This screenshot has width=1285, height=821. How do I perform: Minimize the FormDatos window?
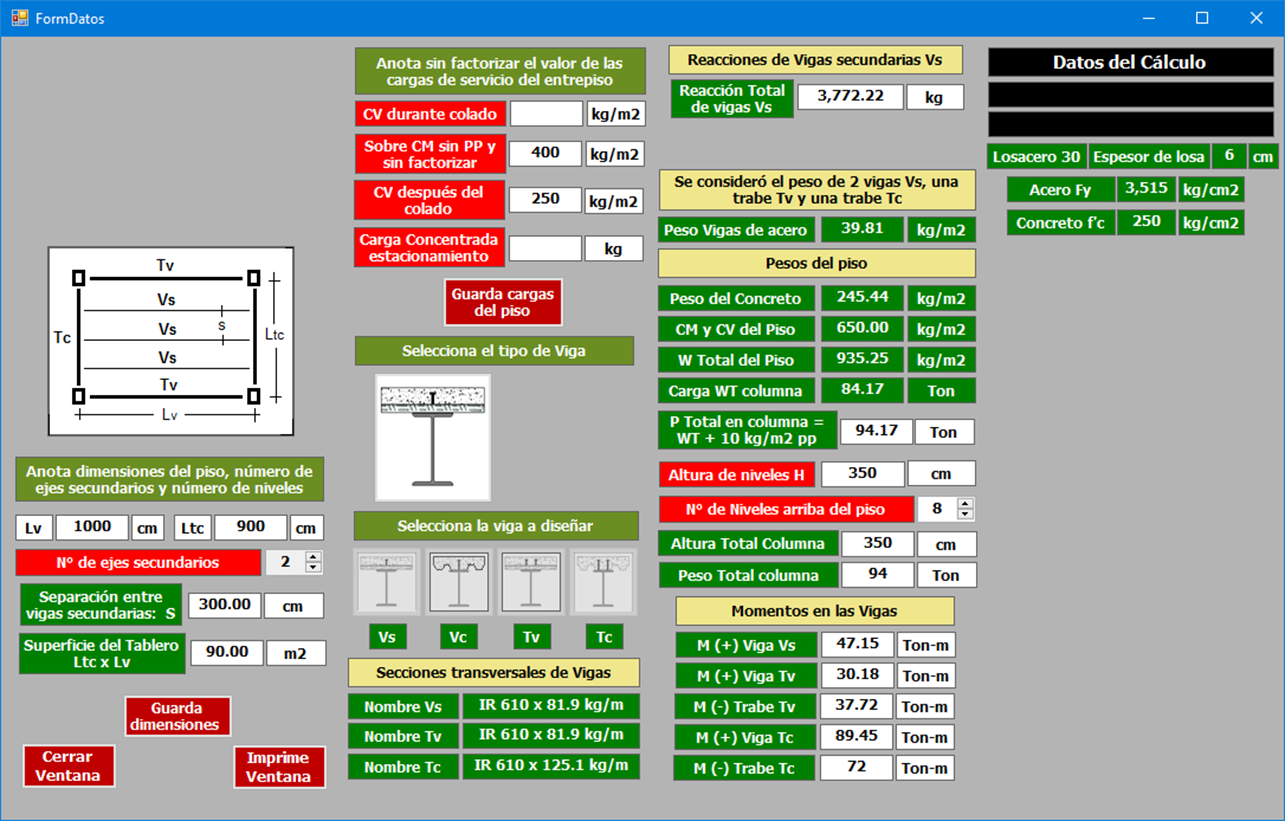pyautogui.click(x=1149, y=18)
